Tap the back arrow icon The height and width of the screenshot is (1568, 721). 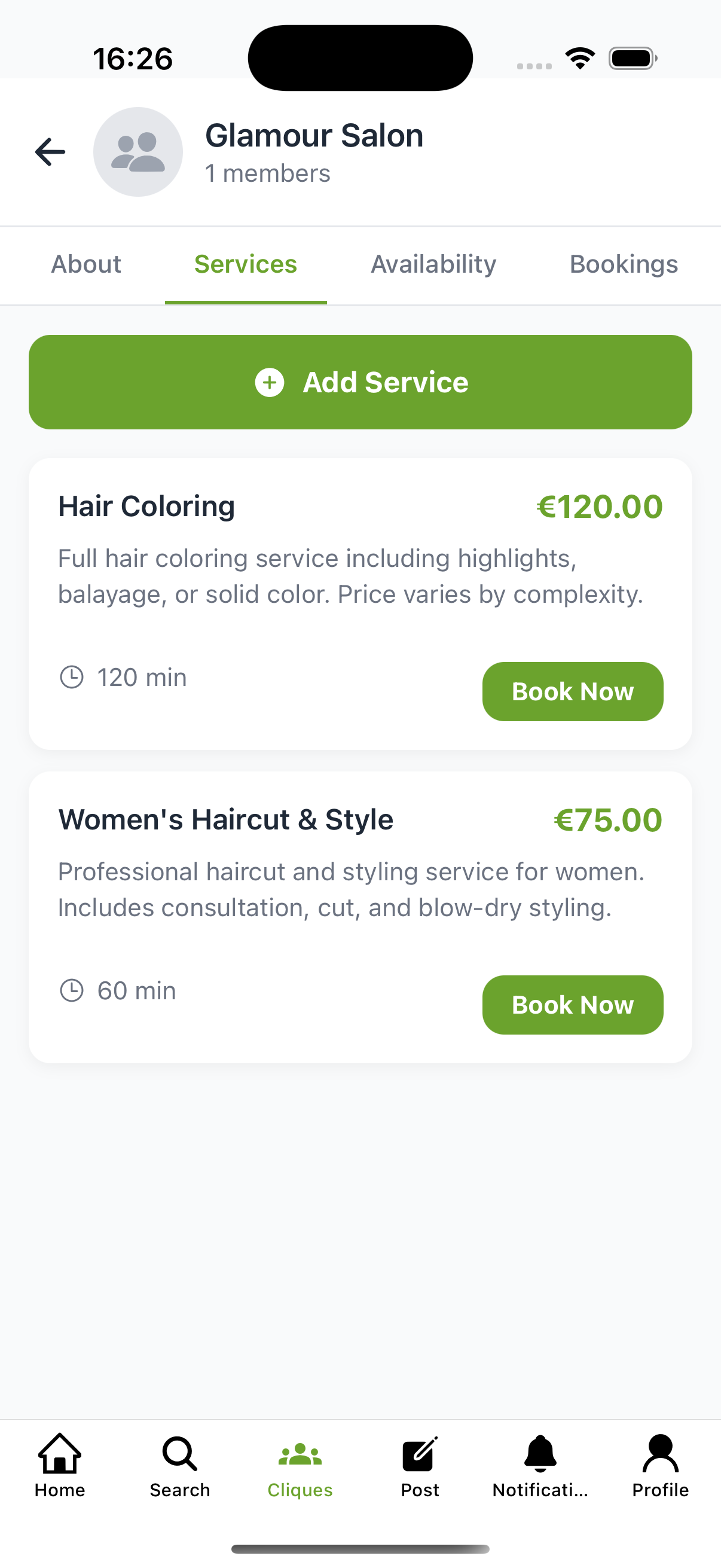tap(50, 151)
